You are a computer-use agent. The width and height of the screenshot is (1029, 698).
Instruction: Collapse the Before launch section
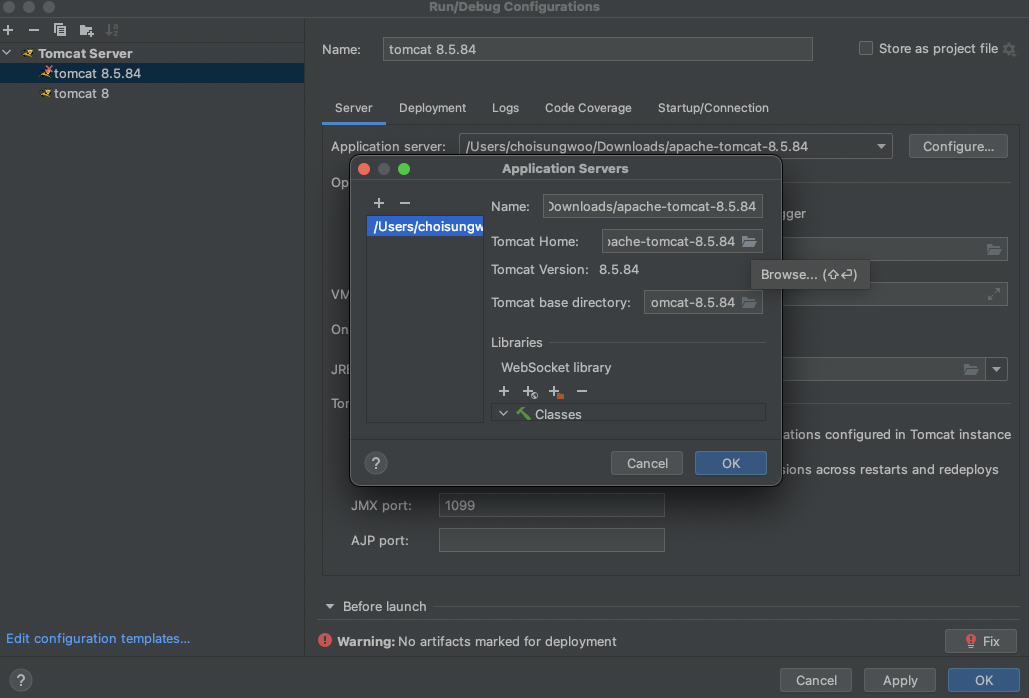click(x=329, y=607)
